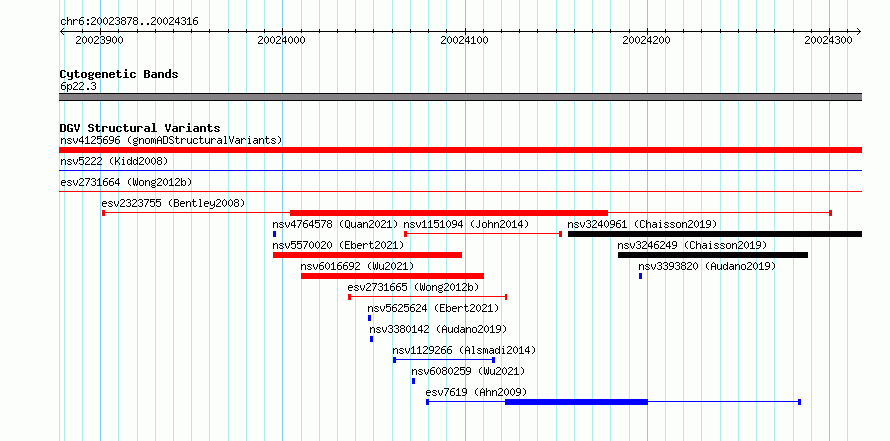Screen dimensions: 890x441
Task: Select the black nsv3246249 variant bar
Action: pos(713,255)
